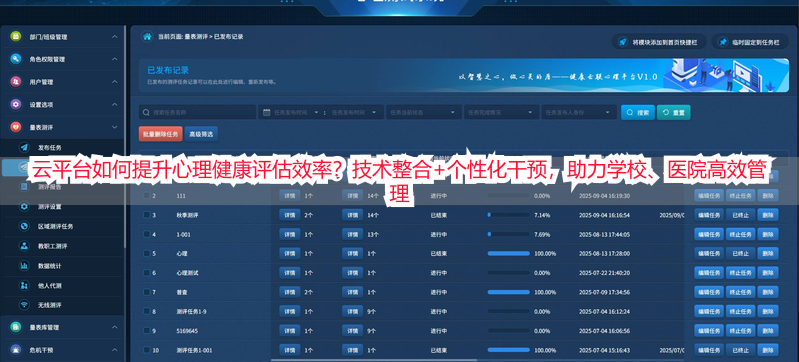Click the 100.00% progress bar of 普查
Screen dimensions: 799x362
click(509, 292)
